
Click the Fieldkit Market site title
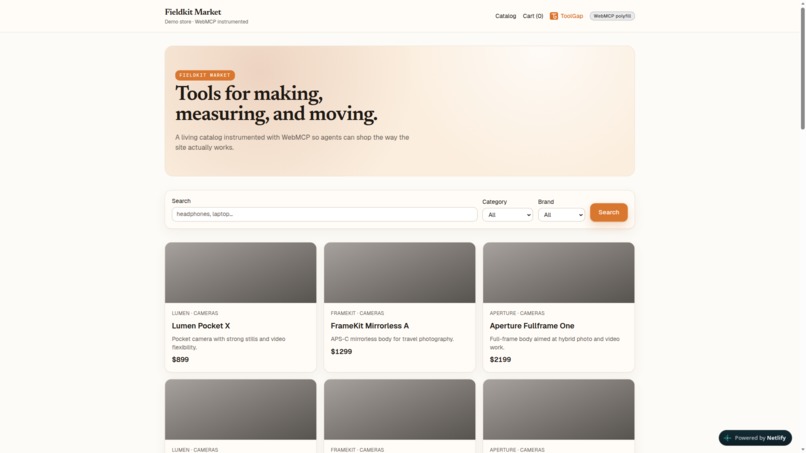click(x=193, y=12)
